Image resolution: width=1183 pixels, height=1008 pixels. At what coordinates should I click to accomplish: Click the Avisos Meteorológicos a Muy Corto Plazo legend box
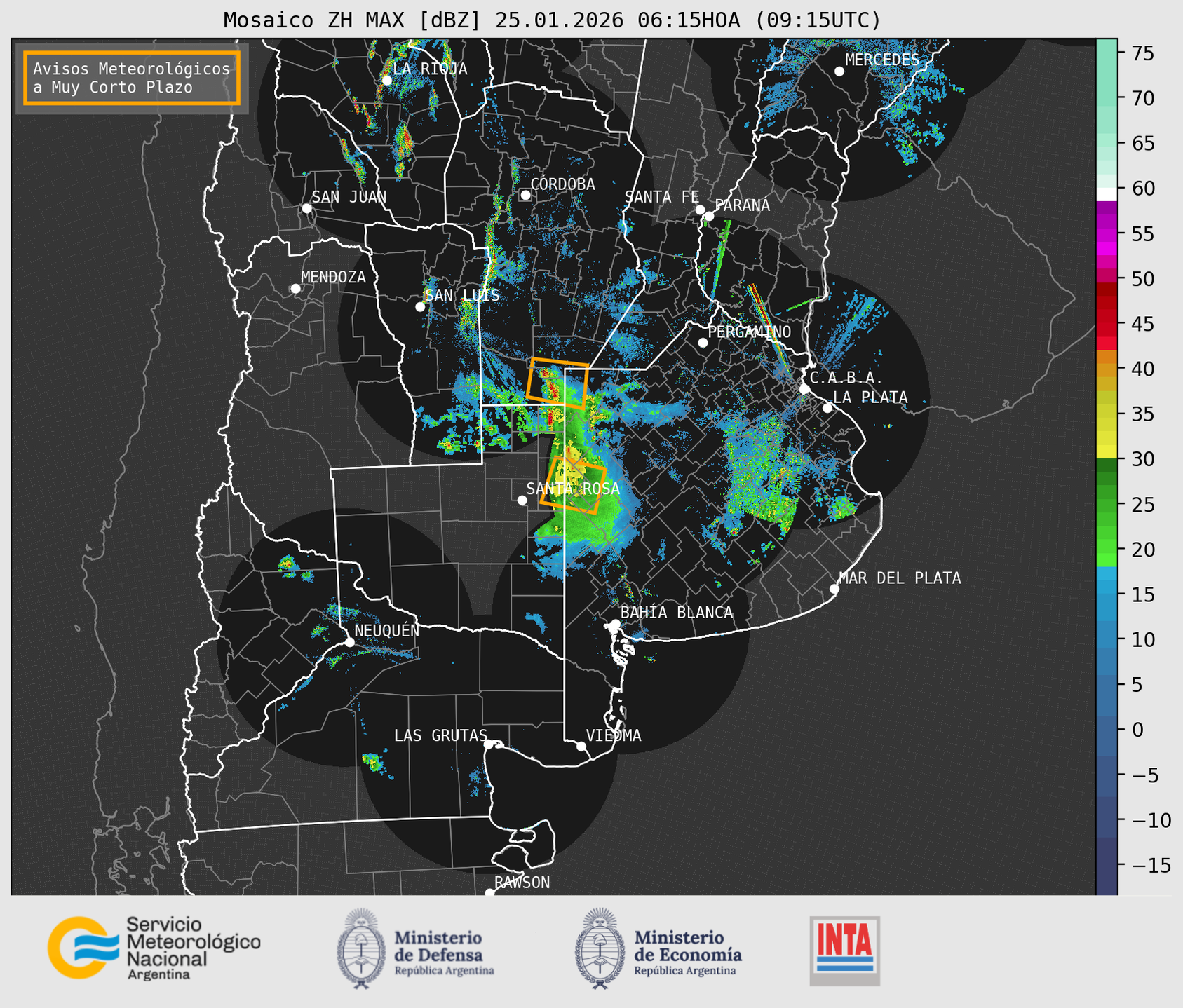132,78
